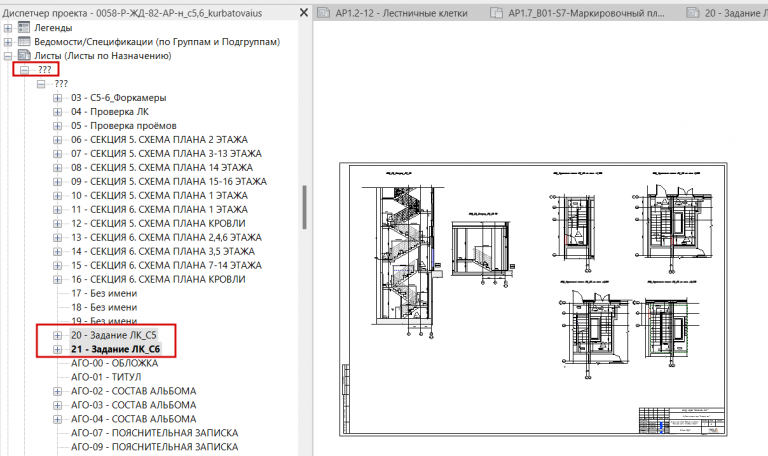This screenshot has height=456, width=768.
Task: Click the Легенды icon
Action: pyautogui.click(x=24, y=27)
